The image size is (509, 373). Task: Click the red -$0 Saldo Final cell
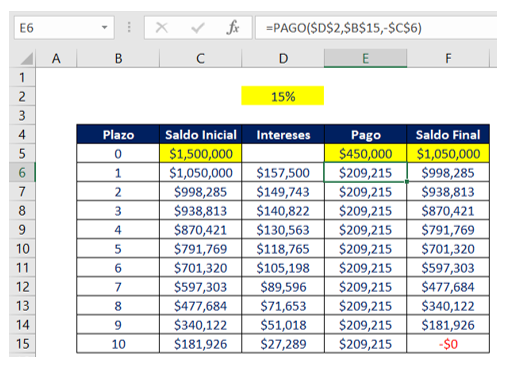448,344
